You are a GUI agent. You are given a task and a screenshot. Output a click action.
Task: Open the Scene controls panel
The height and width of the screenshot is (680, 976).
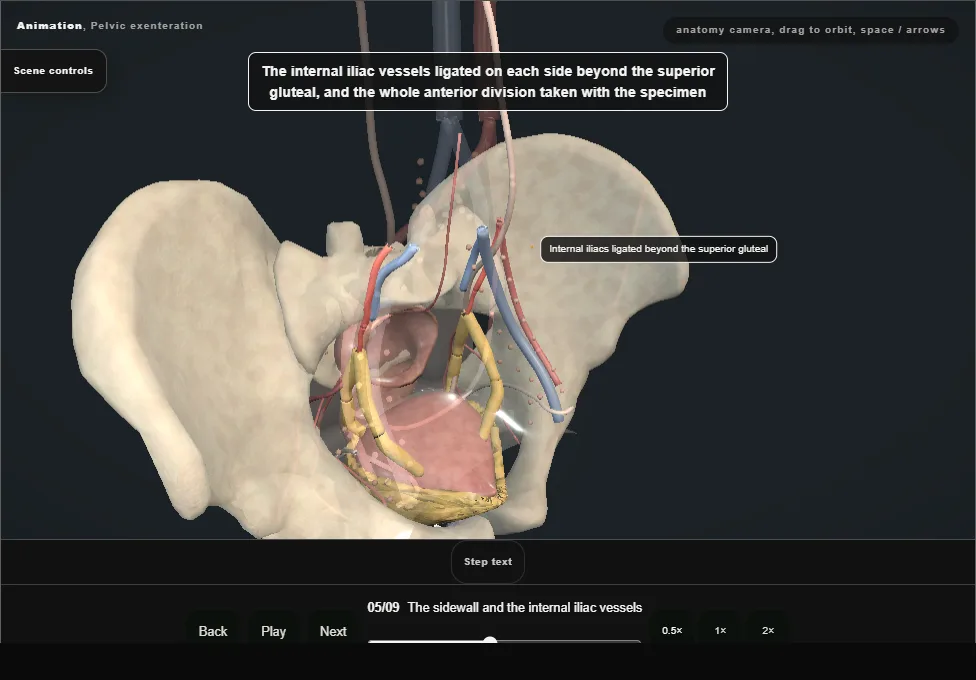tap(54, 71)
